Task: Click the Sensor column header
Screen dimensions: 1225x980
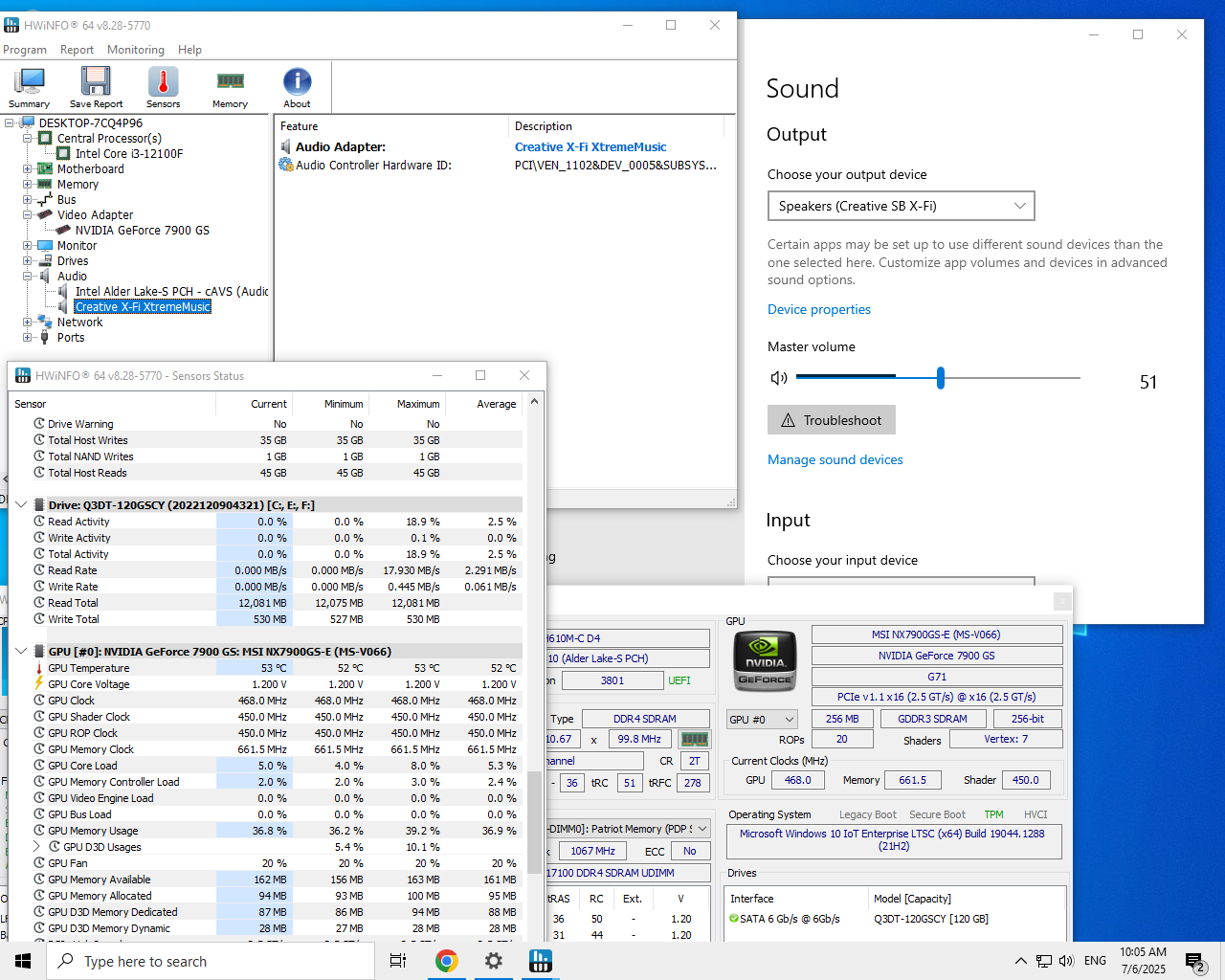Action: (x=113, y=404)
